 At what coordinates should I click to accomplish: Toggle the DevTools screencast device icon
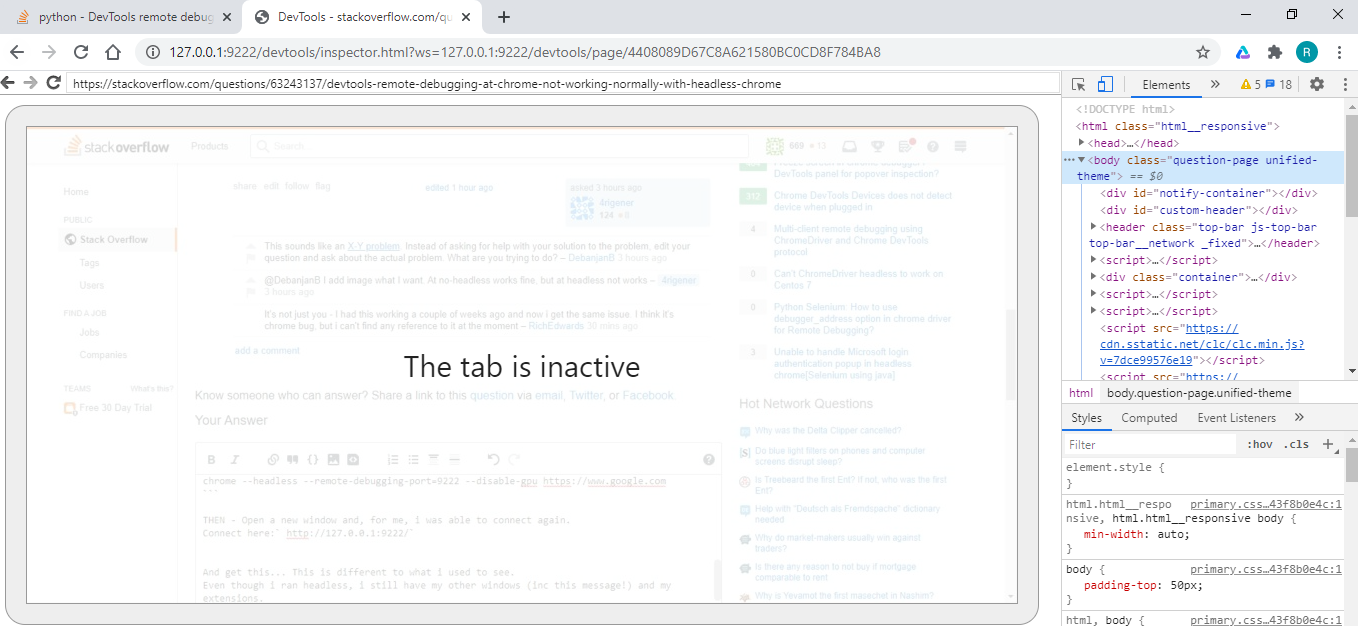[x=1105, y=85]
